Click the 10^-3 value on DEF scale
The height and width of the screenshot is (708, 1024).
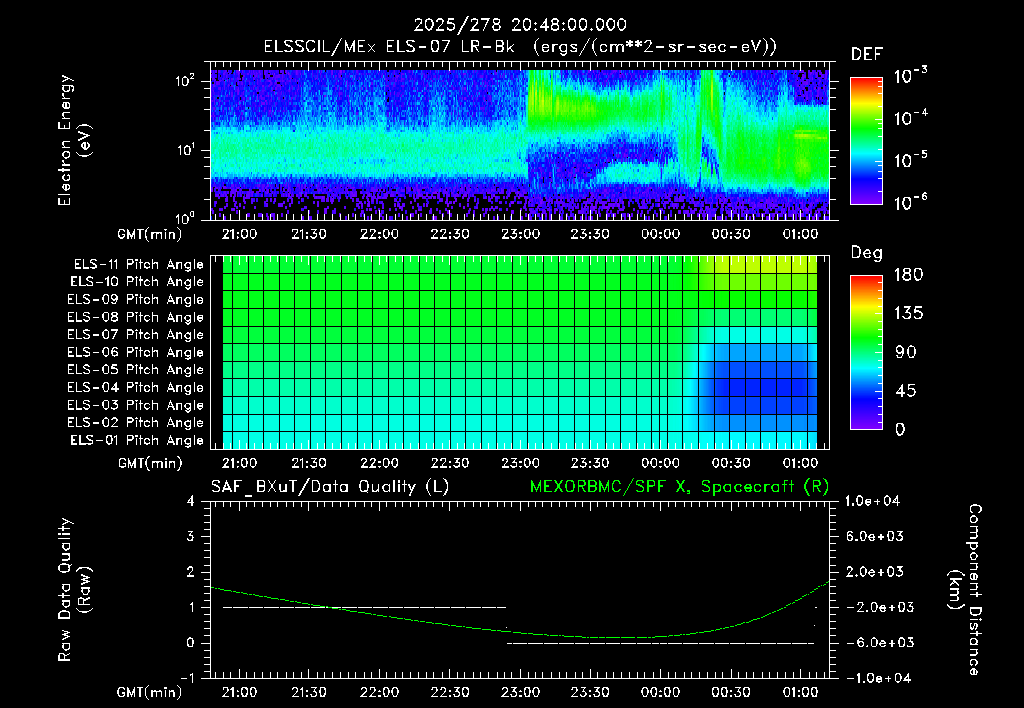tap(910, 76)
